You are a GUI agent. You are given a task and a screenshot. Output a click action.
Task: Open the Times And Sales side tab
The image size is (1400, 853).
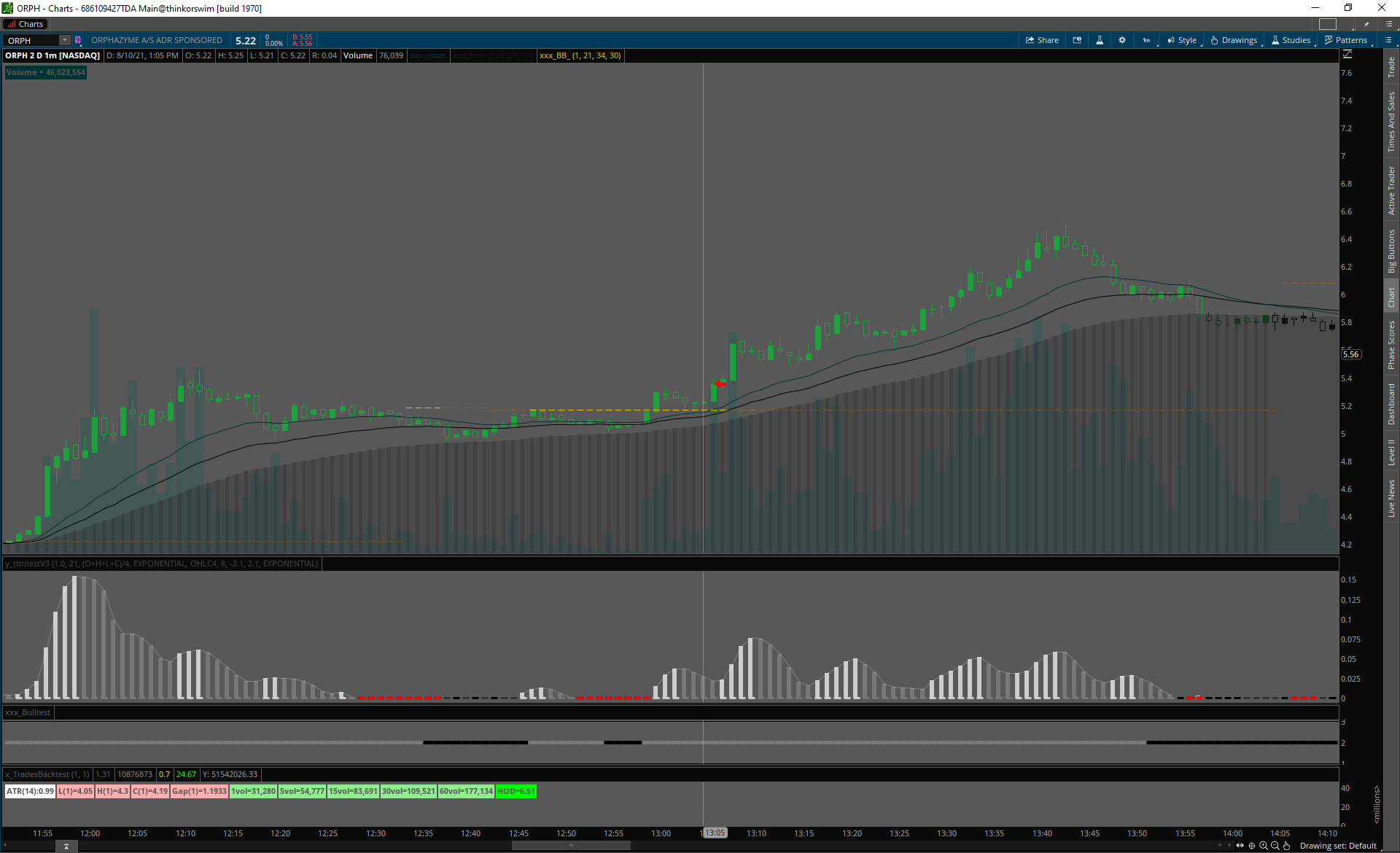click(1391, 122)
